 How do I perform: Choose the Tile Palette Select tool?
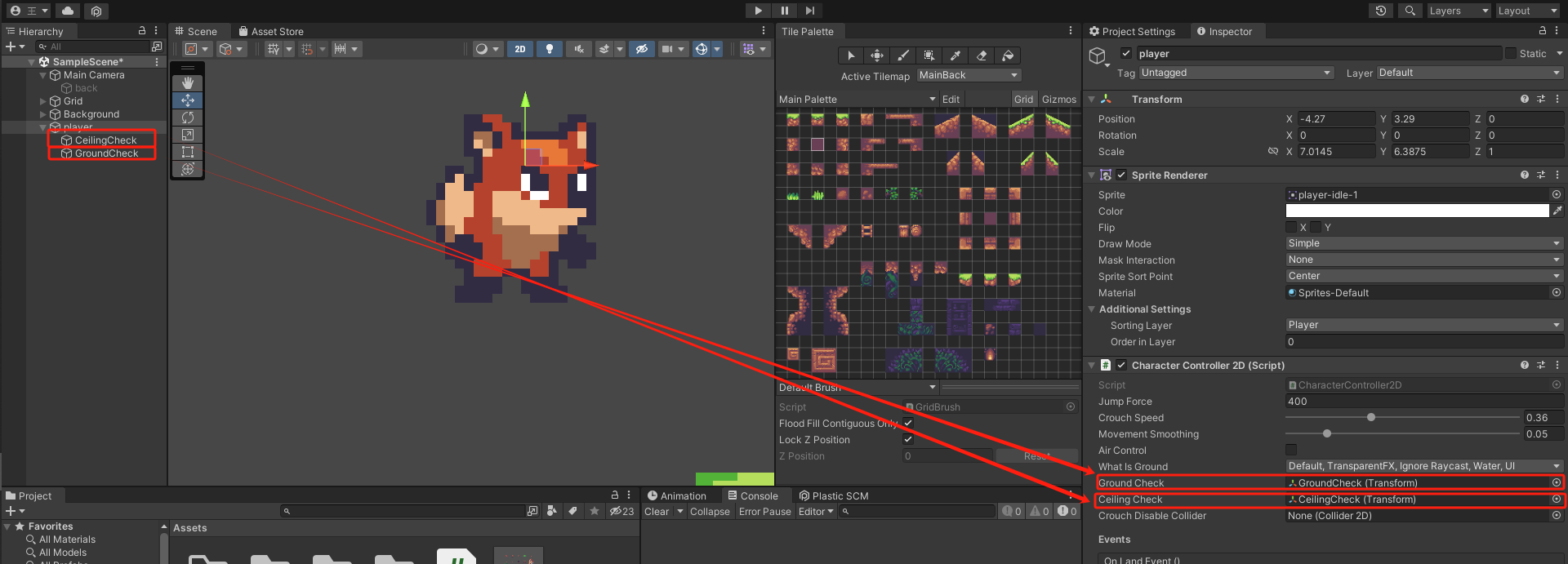coord(851,56)
